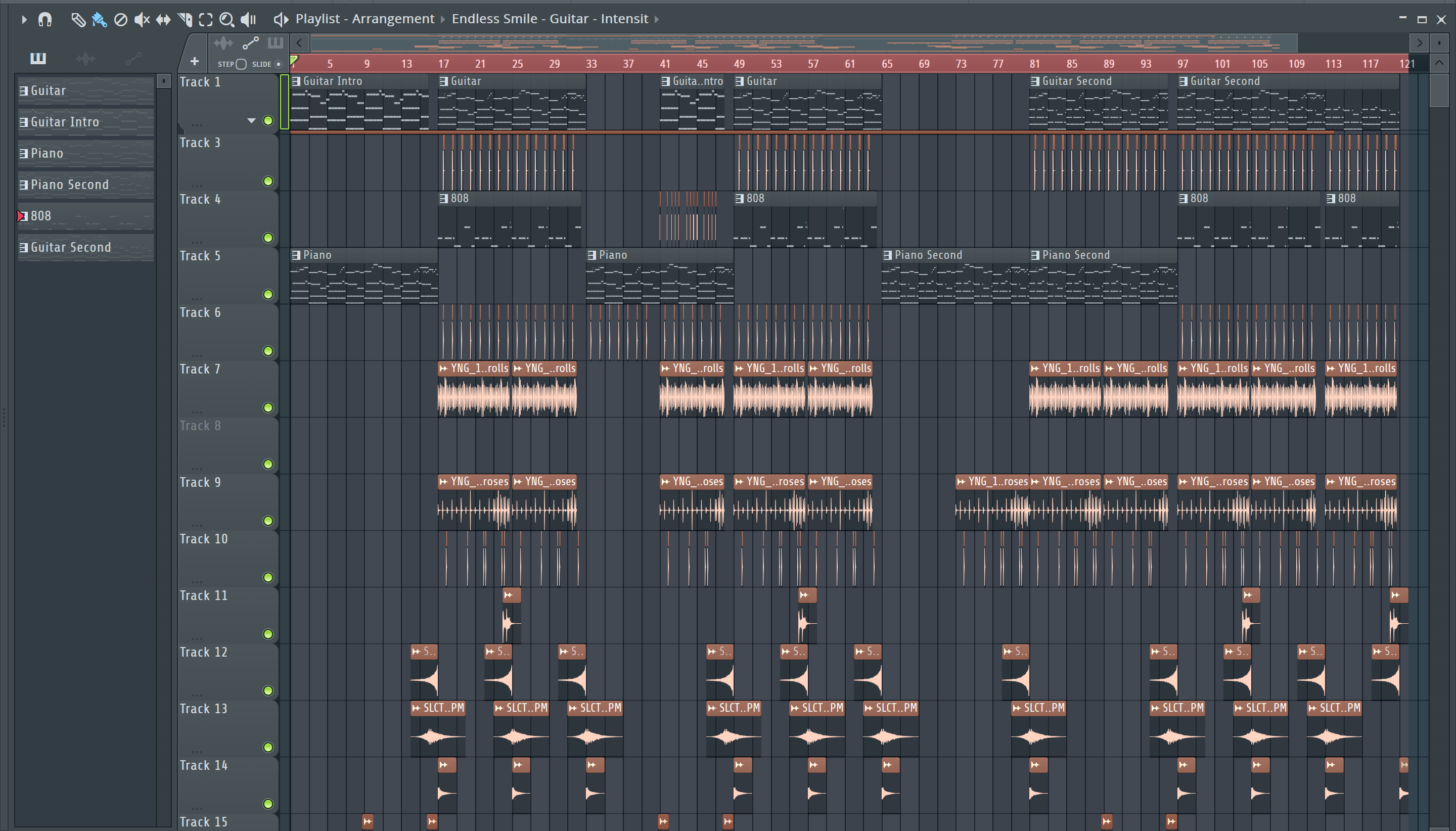
Task: Mute Track 4 with its green light
Action: (x=267, y=238)
